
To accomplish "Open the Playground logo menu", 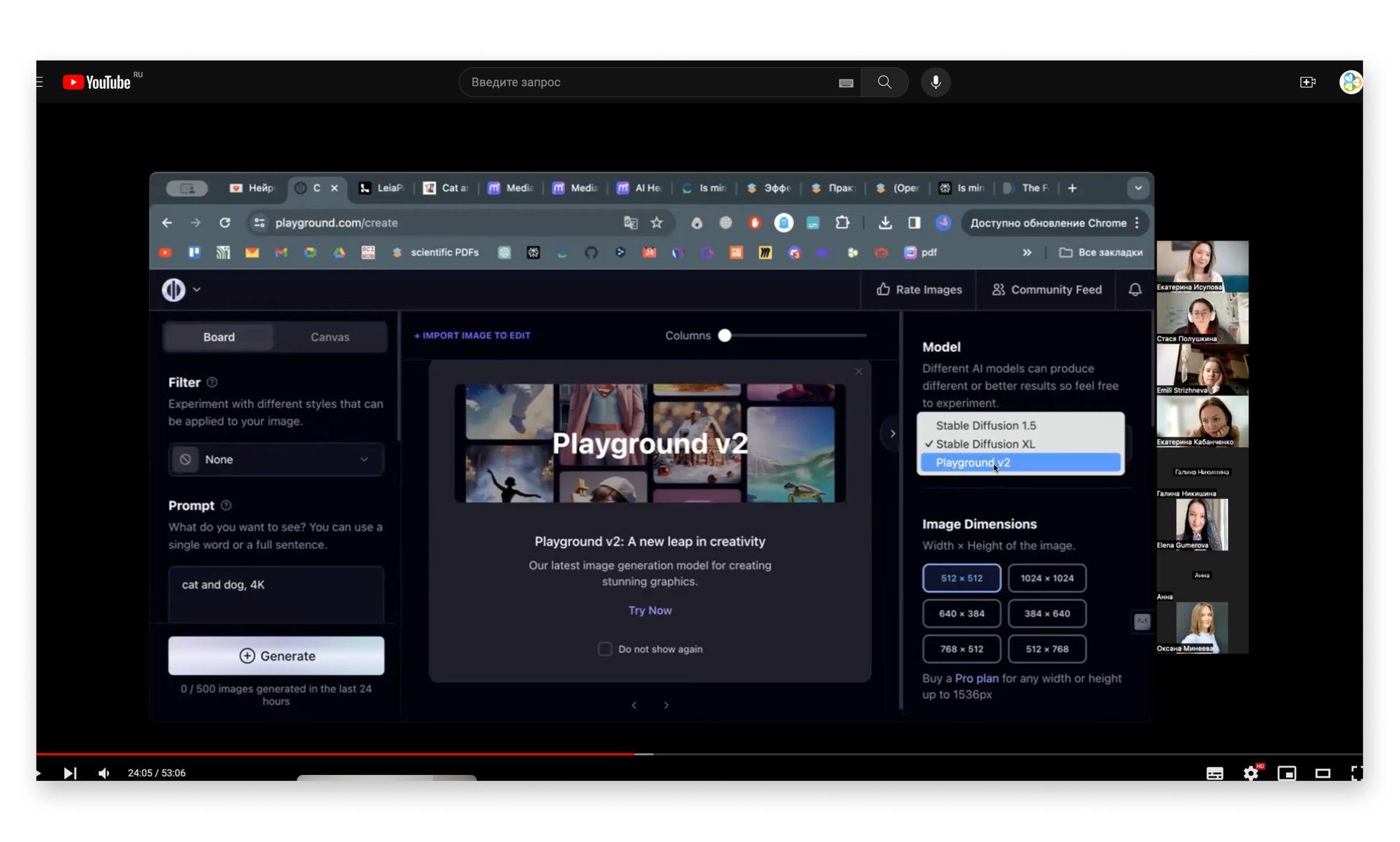I will click(x=181, y=290).
